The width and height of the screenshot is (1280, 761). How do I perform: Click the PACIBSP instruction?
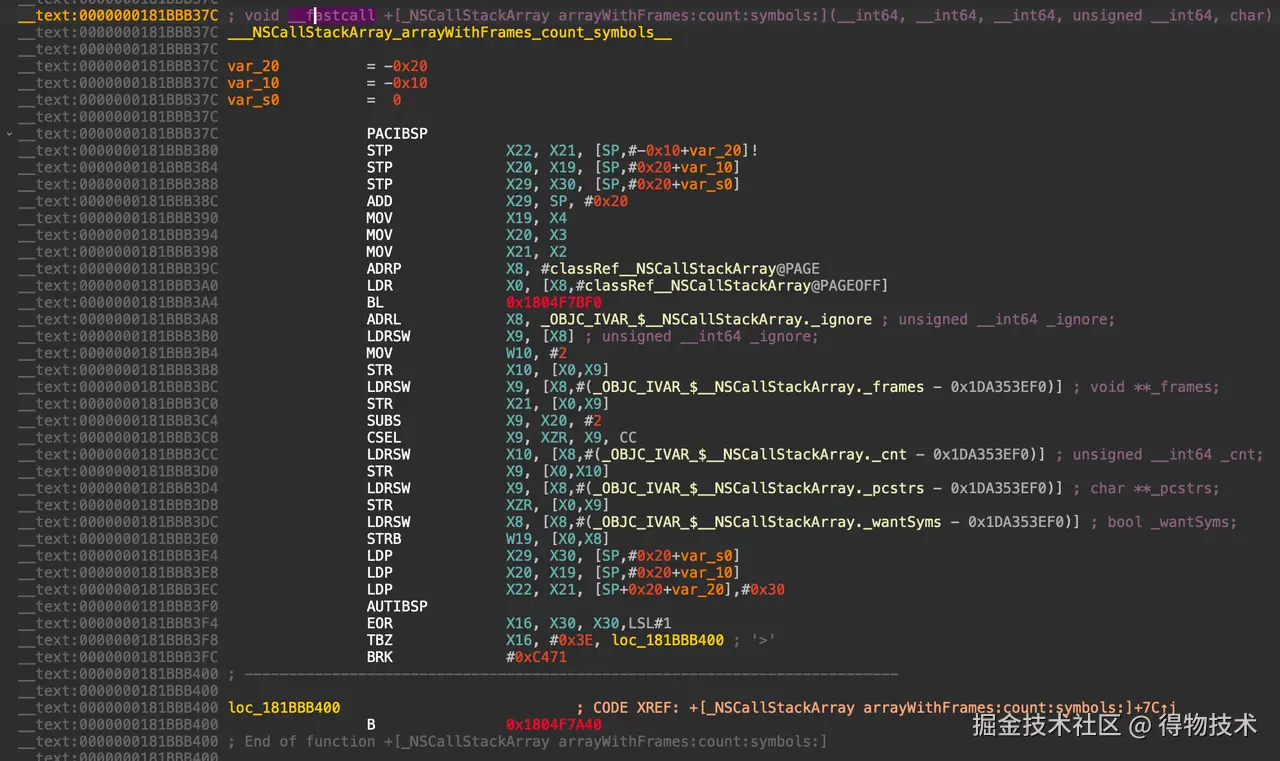(397, 133)
